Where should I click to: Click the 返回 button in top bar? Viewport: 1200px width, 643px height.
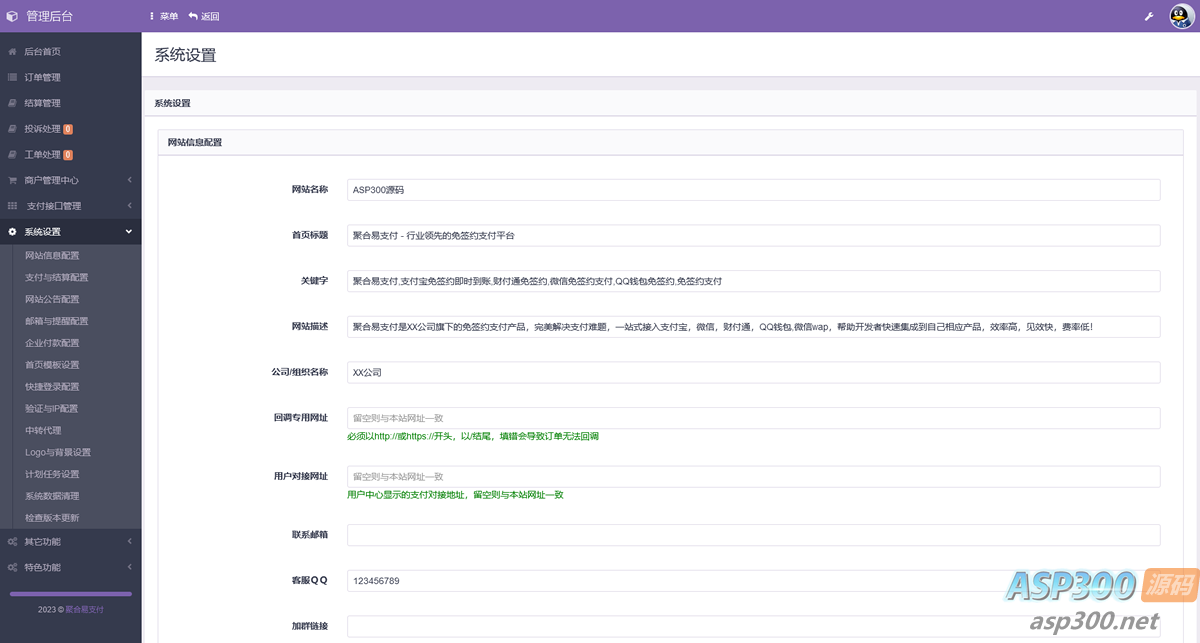coord(204,17)
